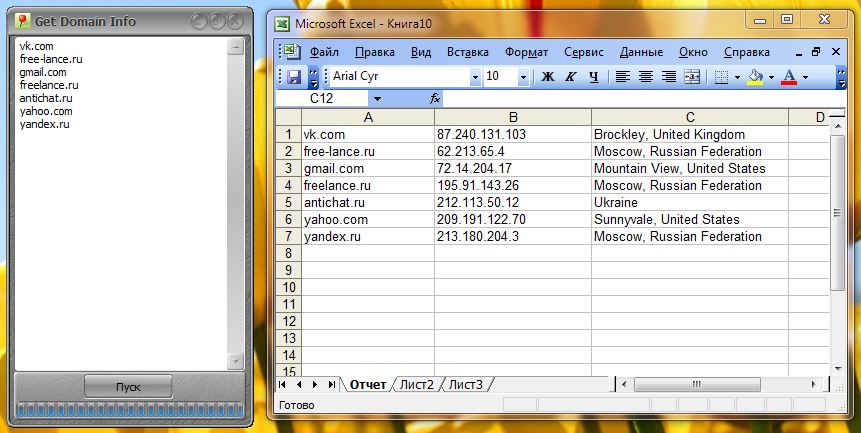This screenshot has height=433, width=861.
Task: Switch to the Лист2 sheet tab
Action: pos(416,385)
